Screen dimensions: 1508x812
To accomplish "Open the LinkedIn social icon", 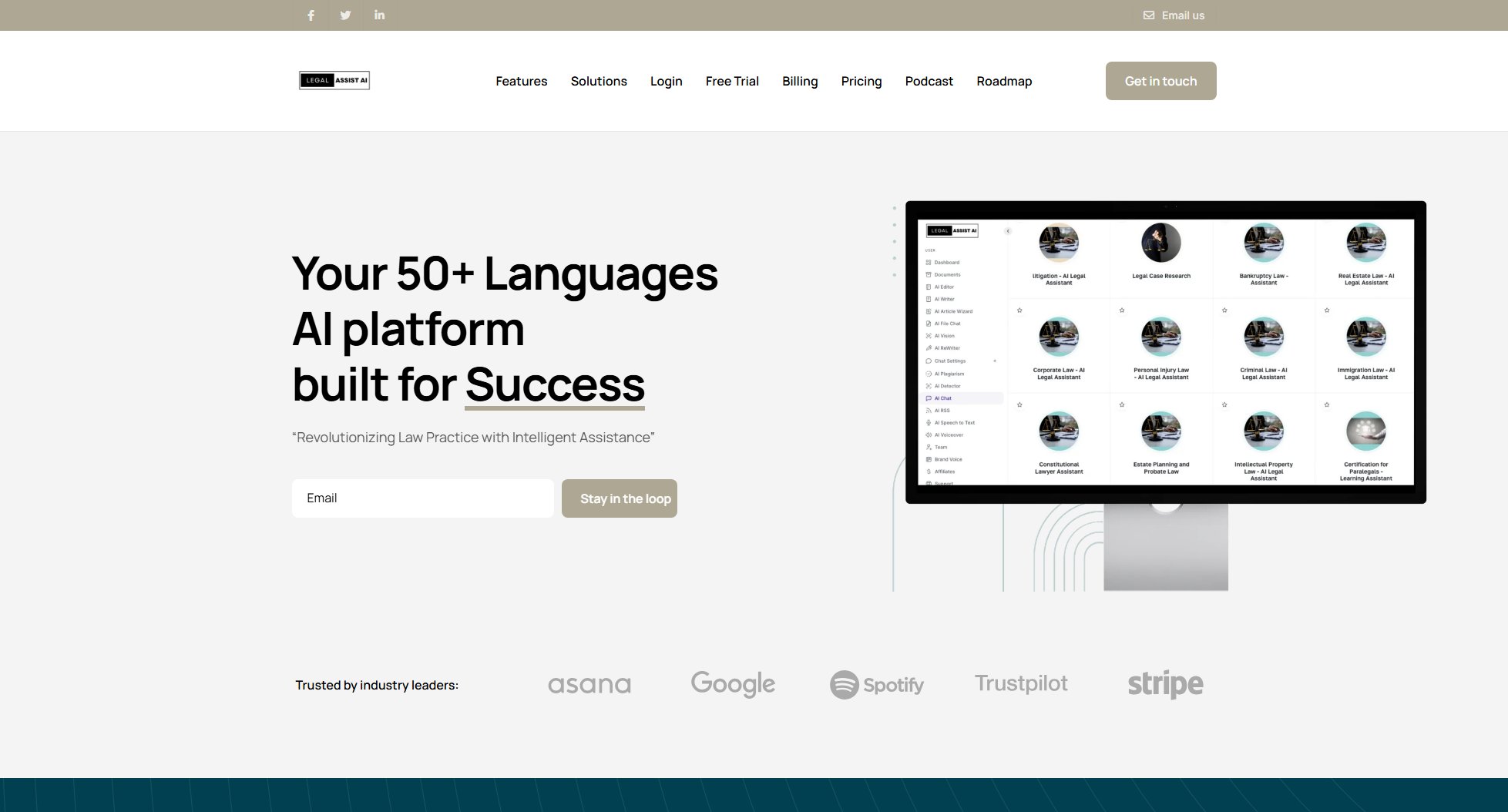I will point(379,15).
